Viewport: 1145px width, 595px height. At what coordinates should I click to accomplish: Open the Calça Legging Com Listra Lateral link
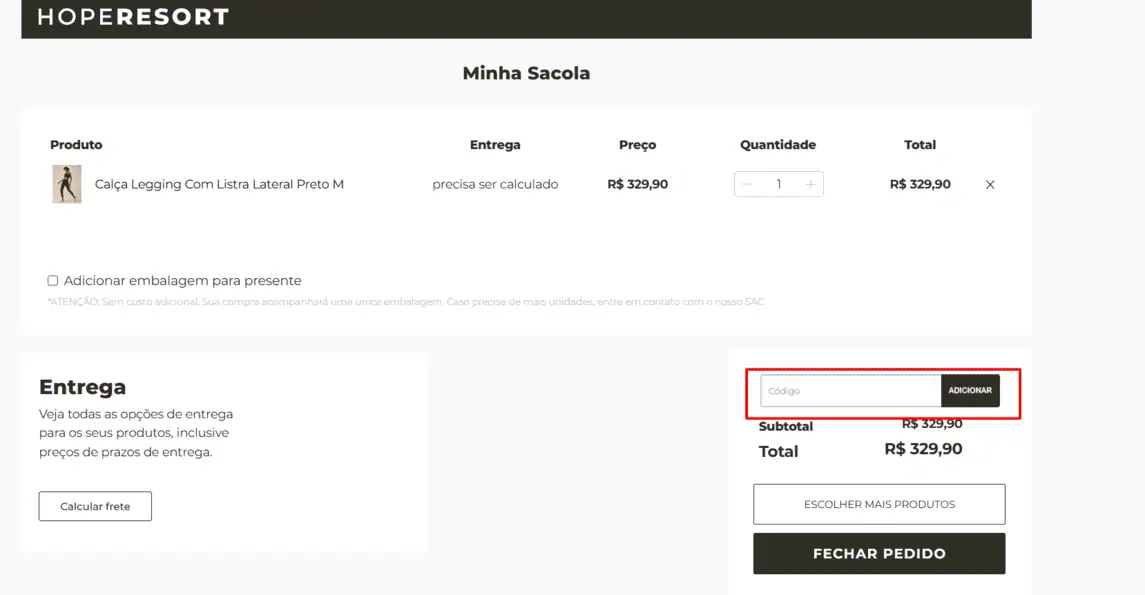(219, 184)
